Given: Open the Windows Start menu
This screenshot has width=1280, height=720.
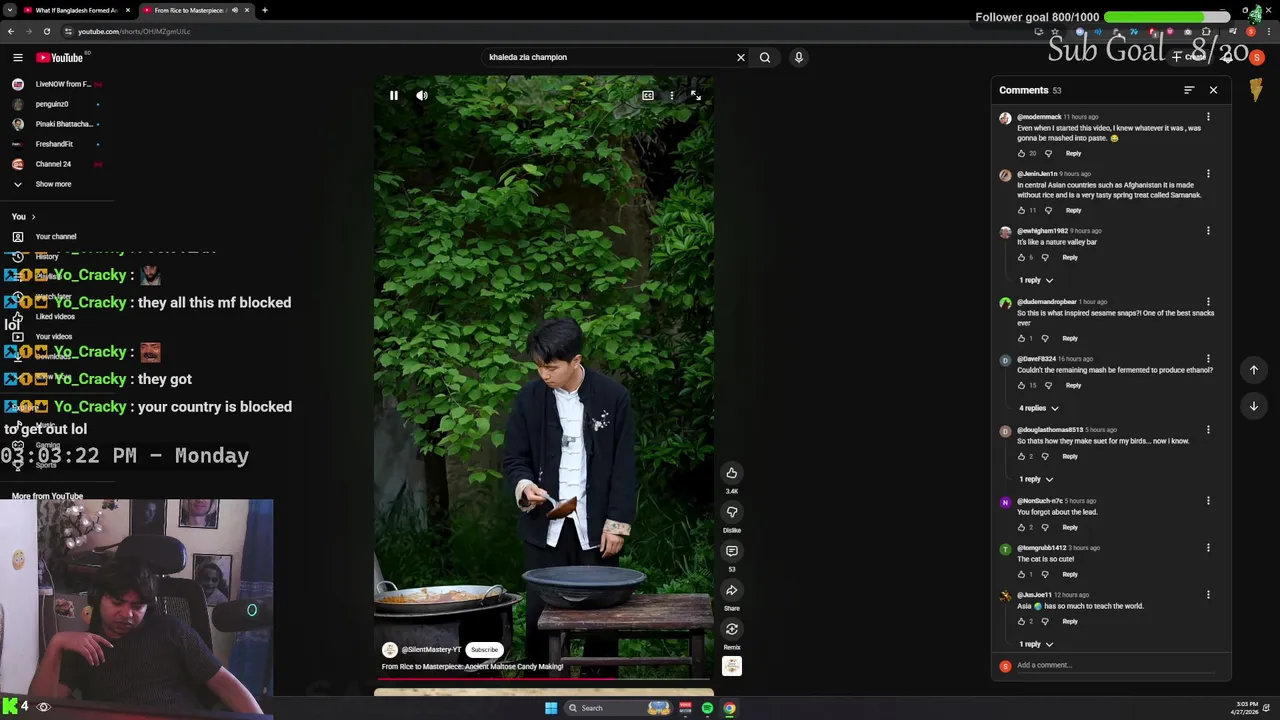Looking at the screenshot, I should coord(551,708).
